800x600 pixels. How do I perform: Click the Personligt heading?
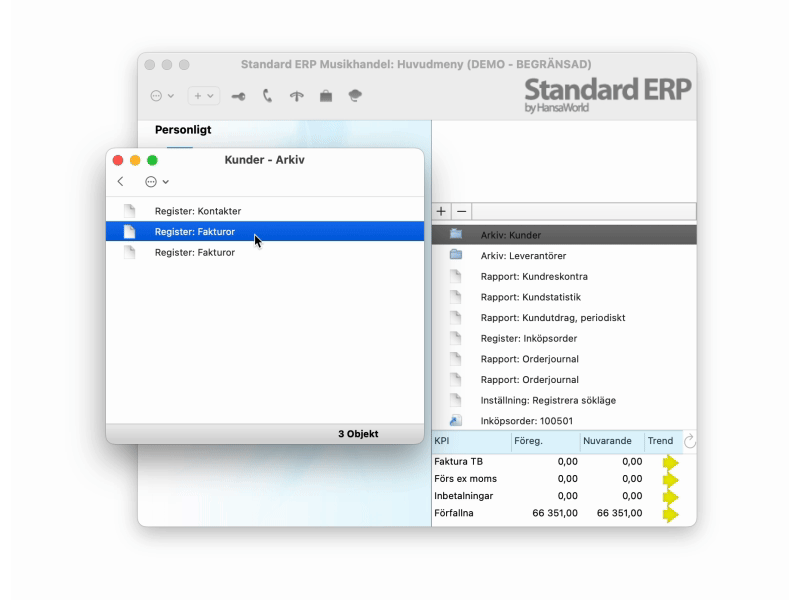pyautogui.click(x=183, y=130)
